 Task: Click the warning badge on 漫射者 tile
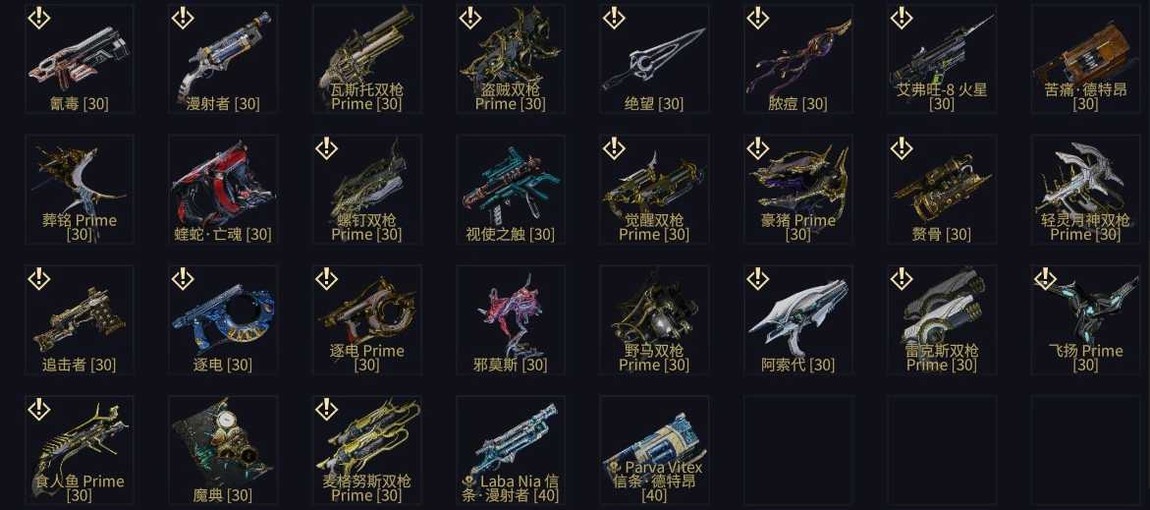(182, 18)
